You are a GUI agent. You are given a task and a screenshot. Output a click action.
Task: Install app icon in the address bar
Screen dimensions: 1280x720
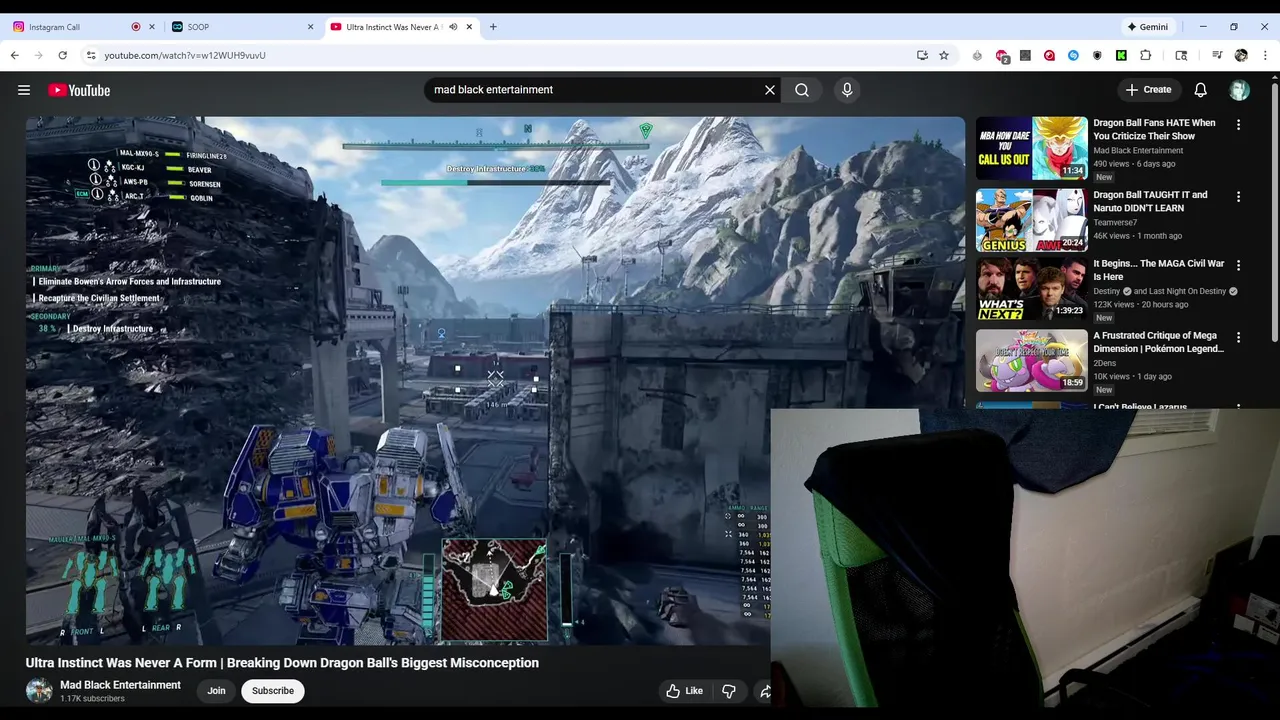click(922, 55)
